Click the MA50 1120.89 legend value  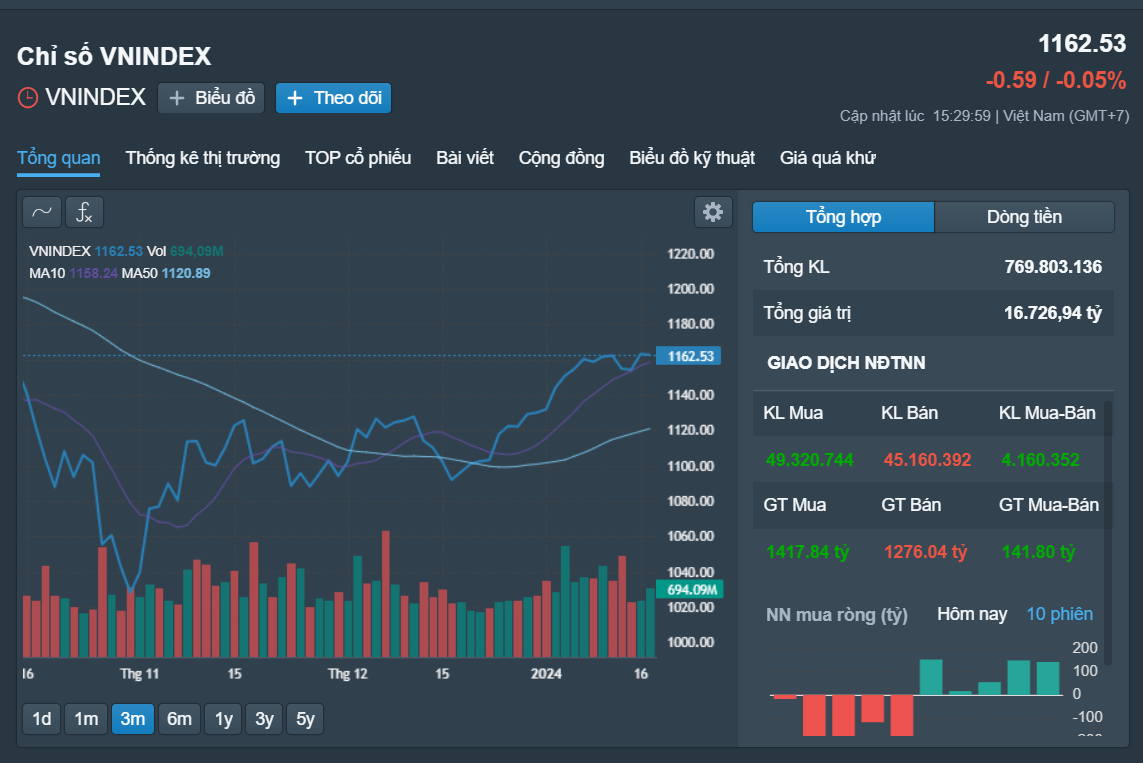point(186,273)
